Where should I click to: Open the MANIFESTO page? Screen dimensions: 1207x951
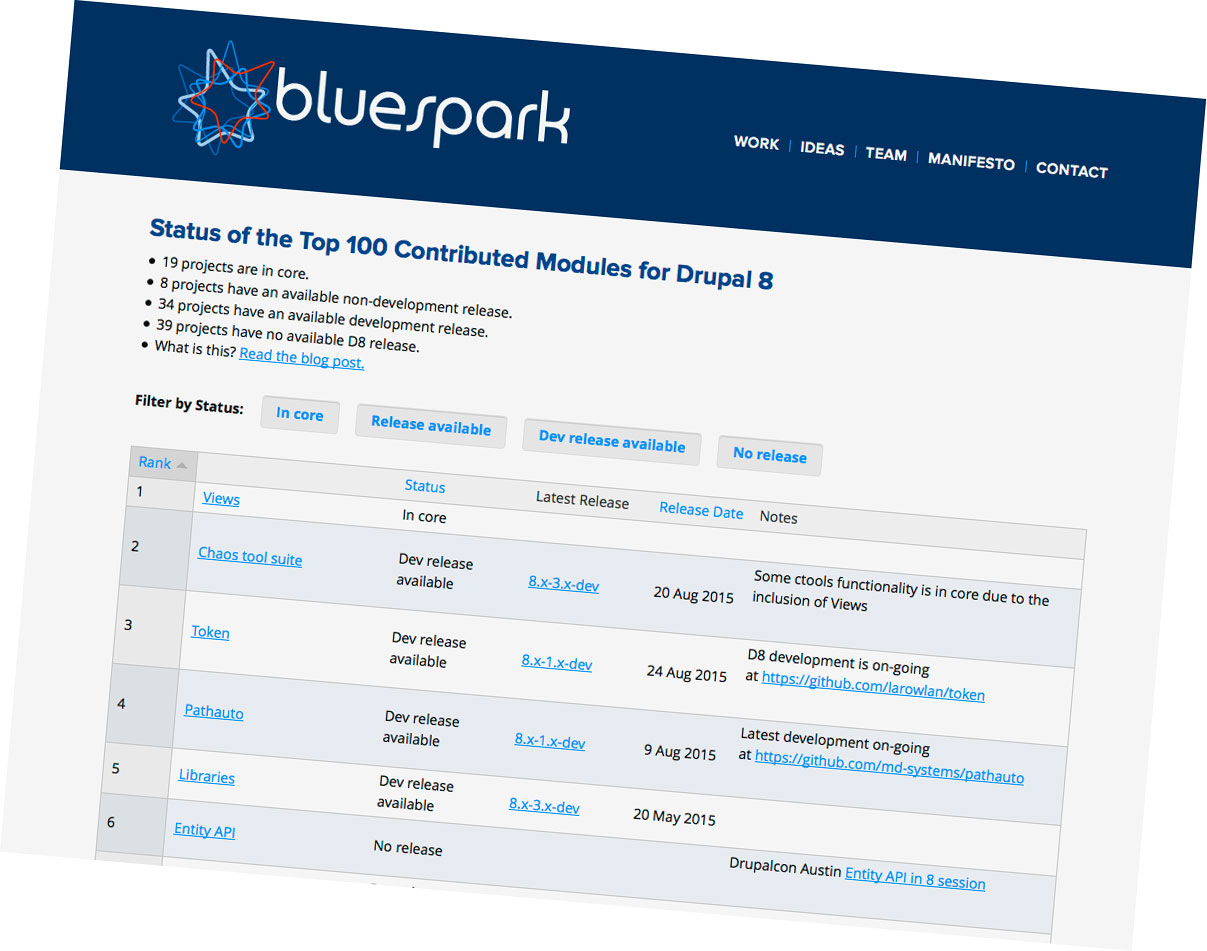971,162
